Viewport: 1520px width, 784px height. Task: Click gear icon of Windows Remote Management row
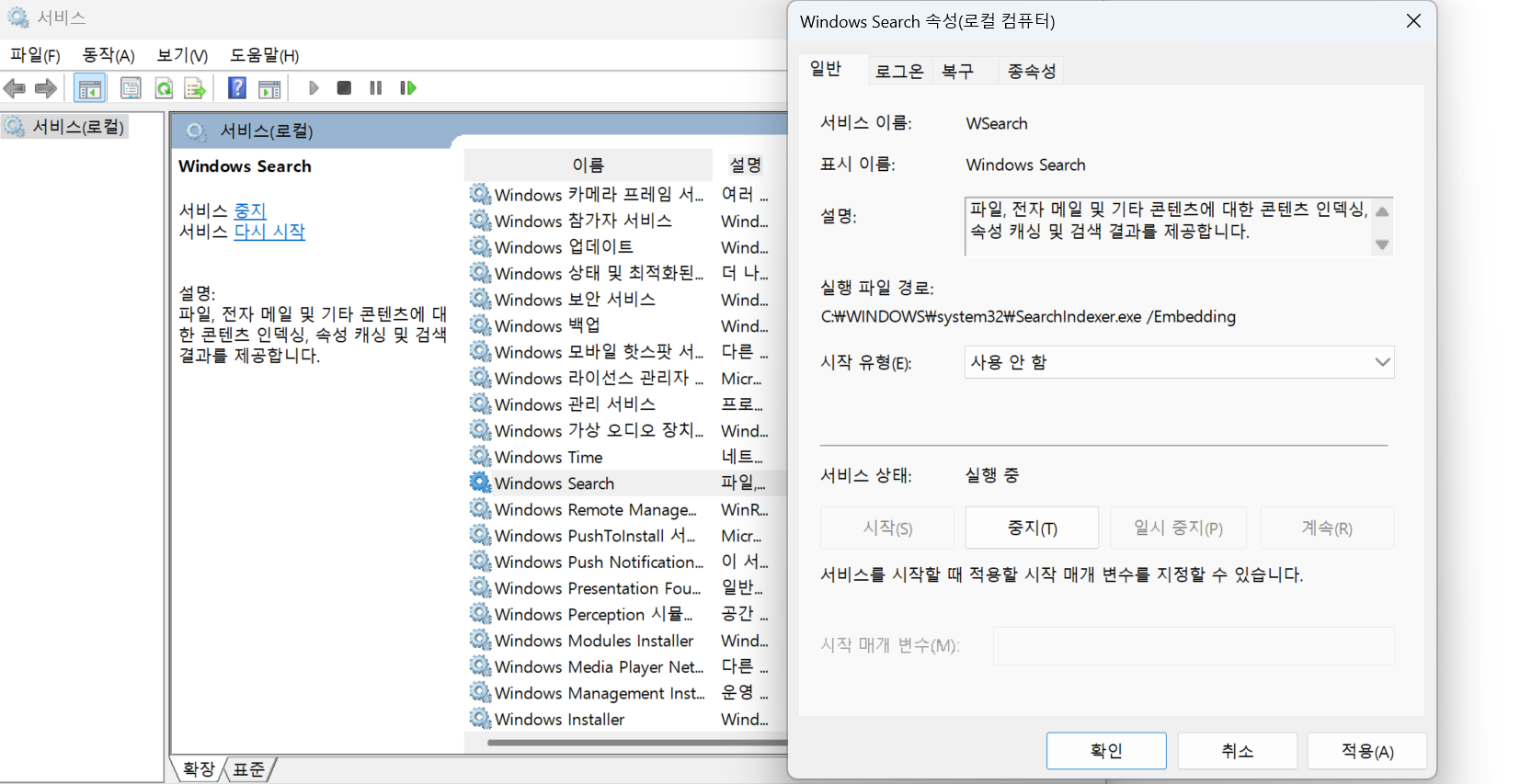coord(480,508)
